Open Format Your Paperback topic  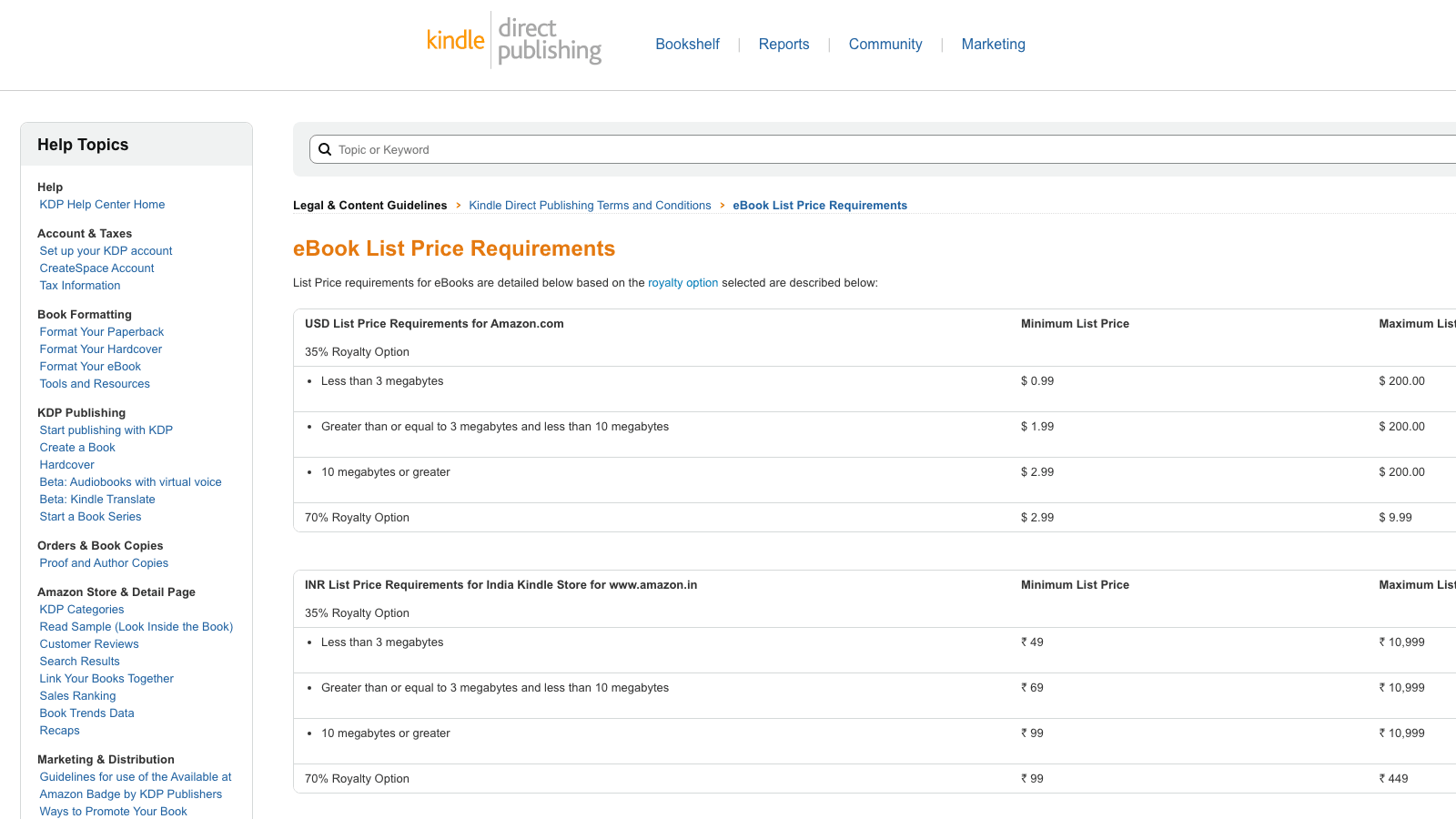pos(102,332)
